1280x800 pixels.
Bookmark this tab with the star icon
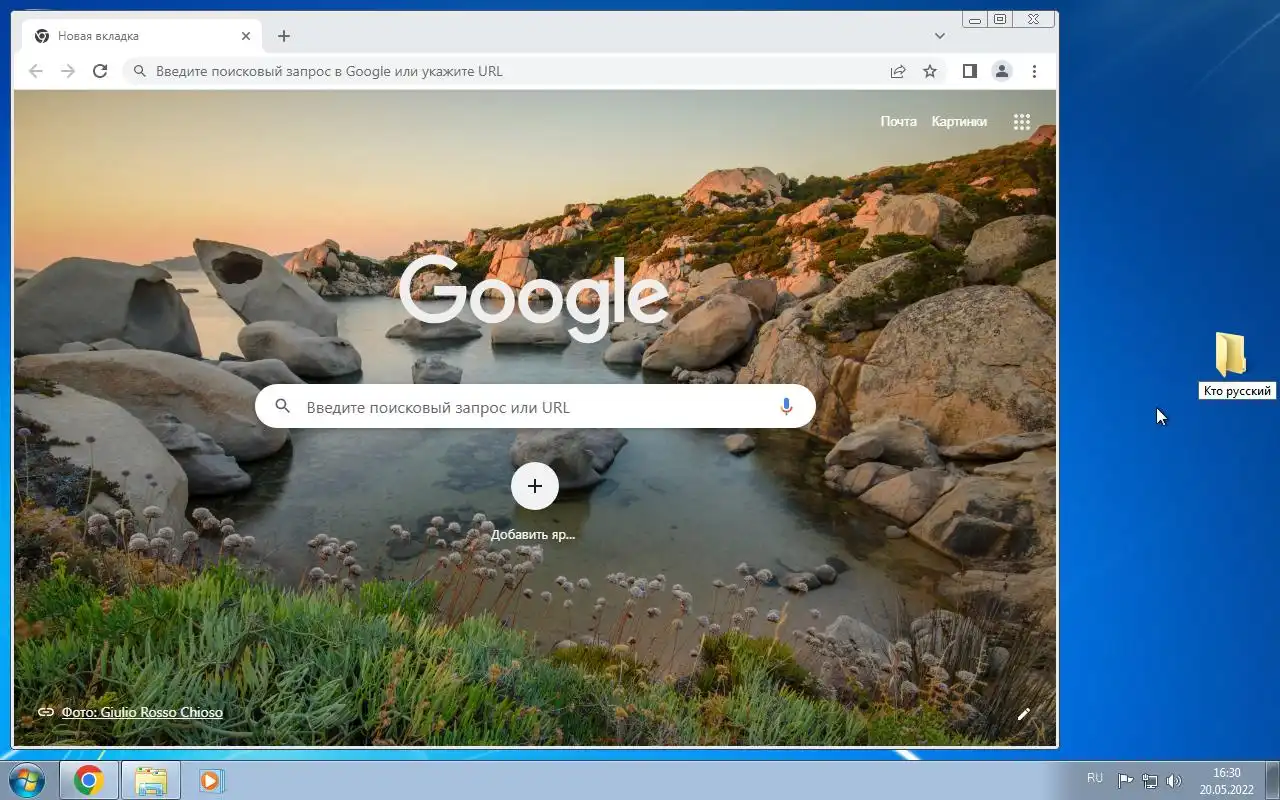[x=930, y=71]
